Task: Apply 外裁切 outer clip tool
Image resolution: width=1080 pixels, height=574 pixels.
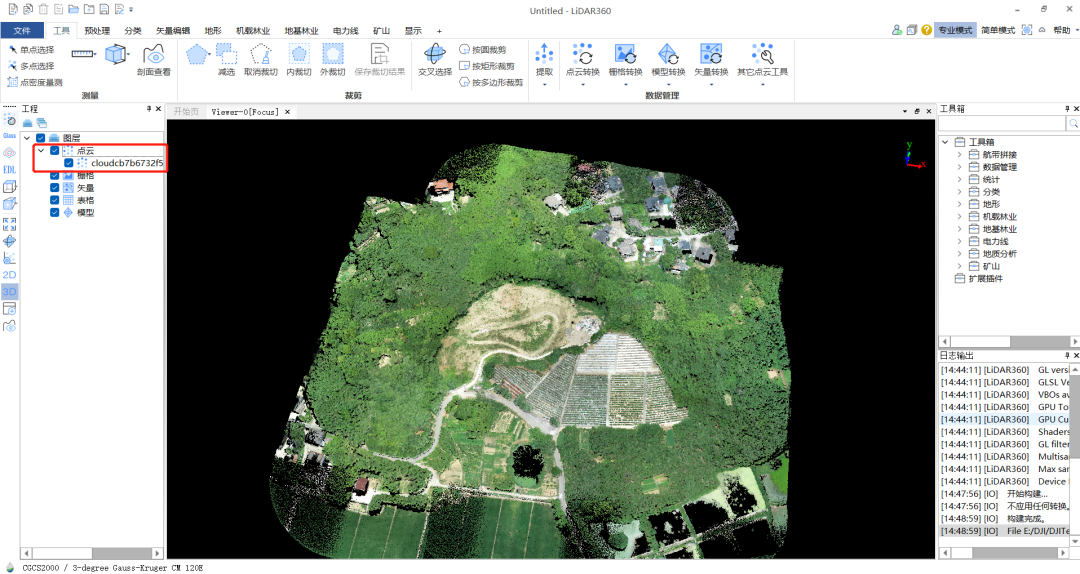Action: click(333, 60)
